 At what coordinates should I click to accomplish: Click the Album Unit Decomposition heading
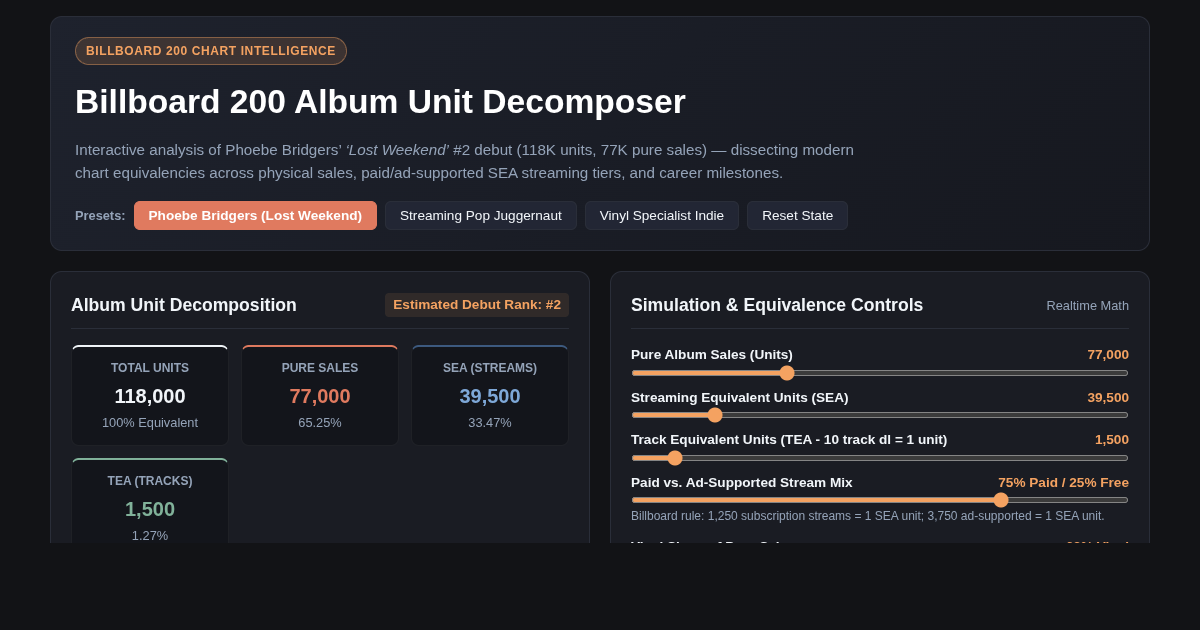pyautogui.click(x=184, y=305)
